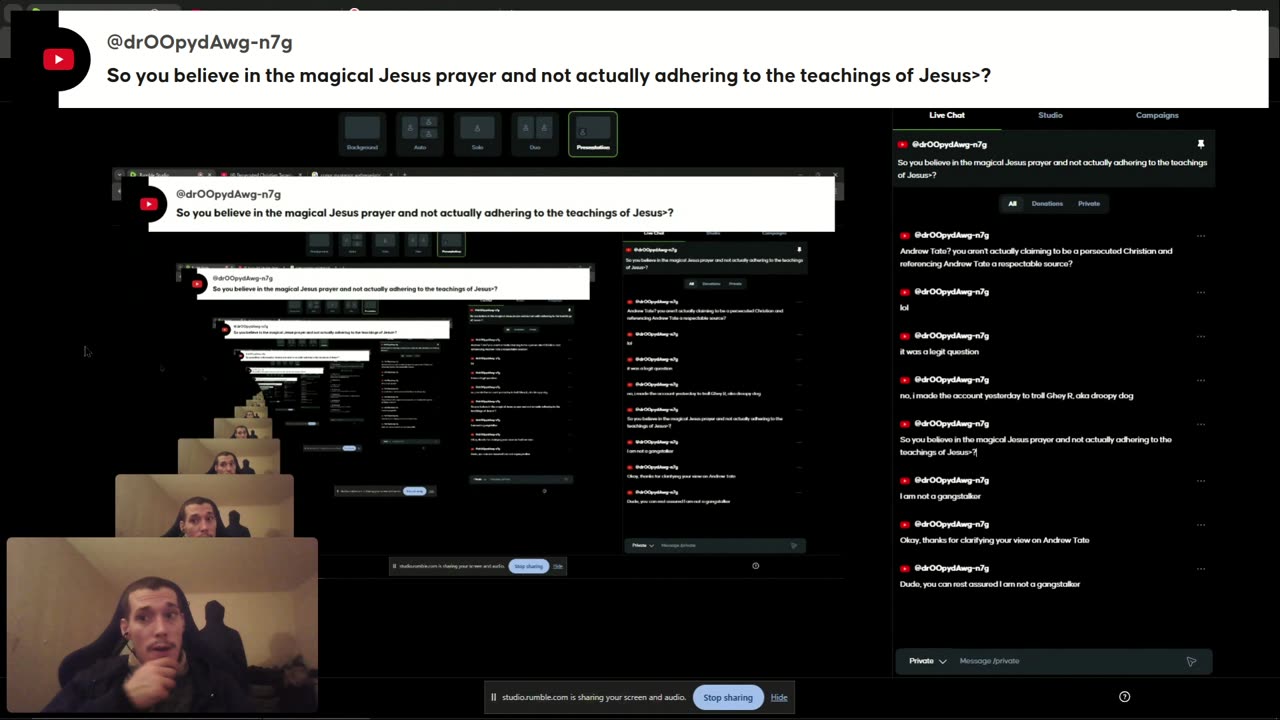Hide the screen sharing notification bar

[x=779, y=697]
